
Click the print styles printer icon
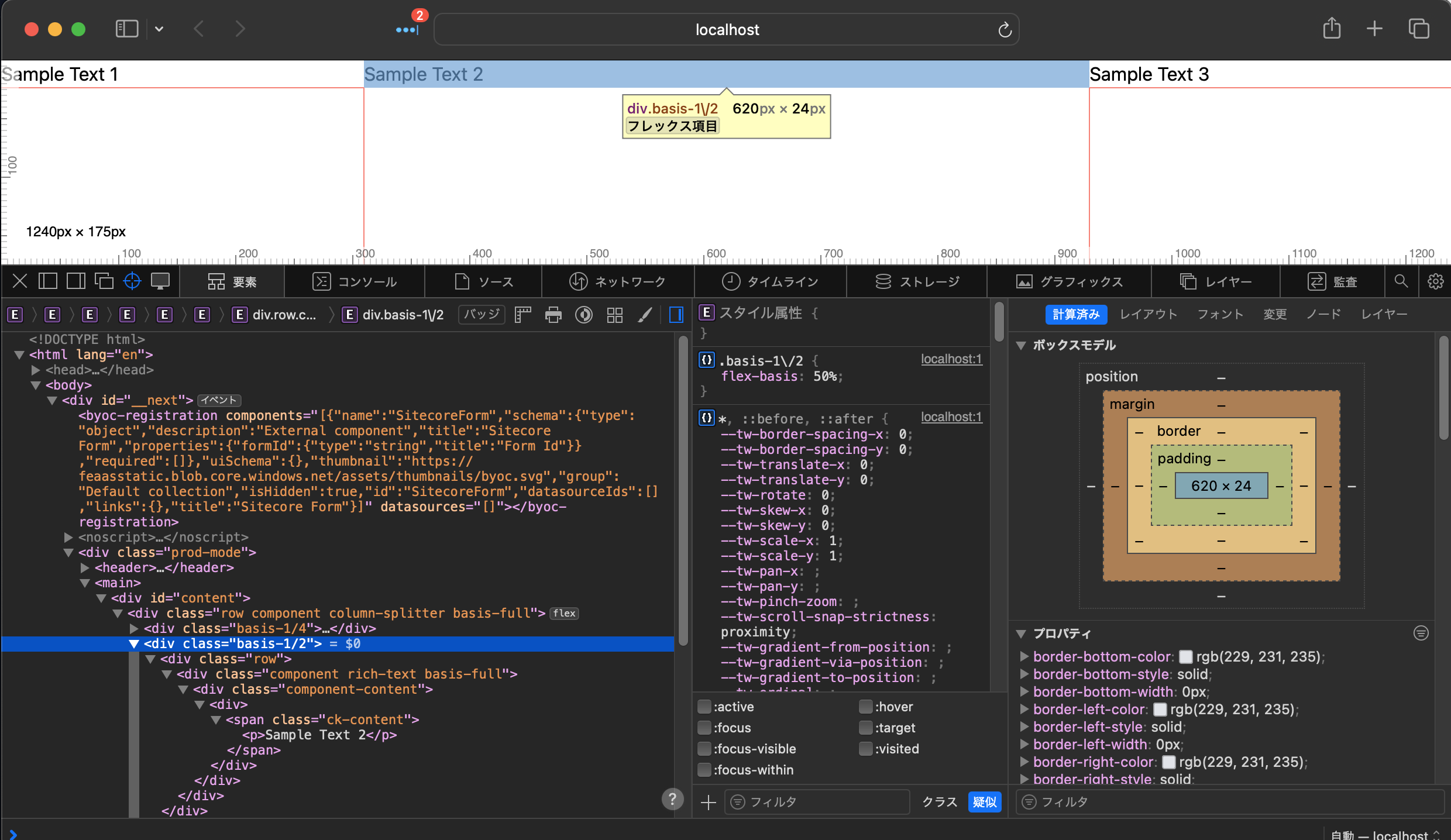pyautogui.click(x=553, y=315)
